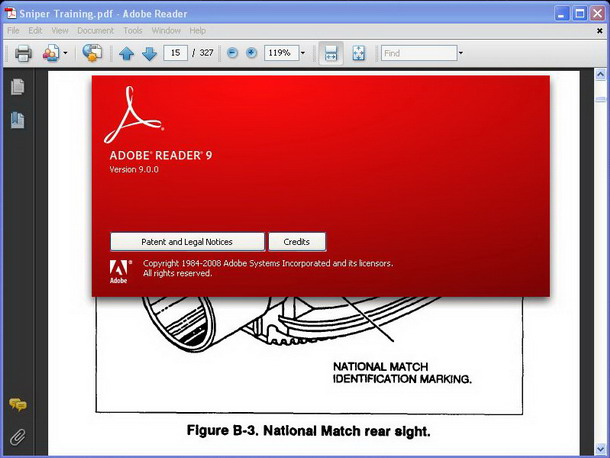This screenshot has height=458, width=610.
Task: Go to previous page arrow
Action: (x=126, y=54)
